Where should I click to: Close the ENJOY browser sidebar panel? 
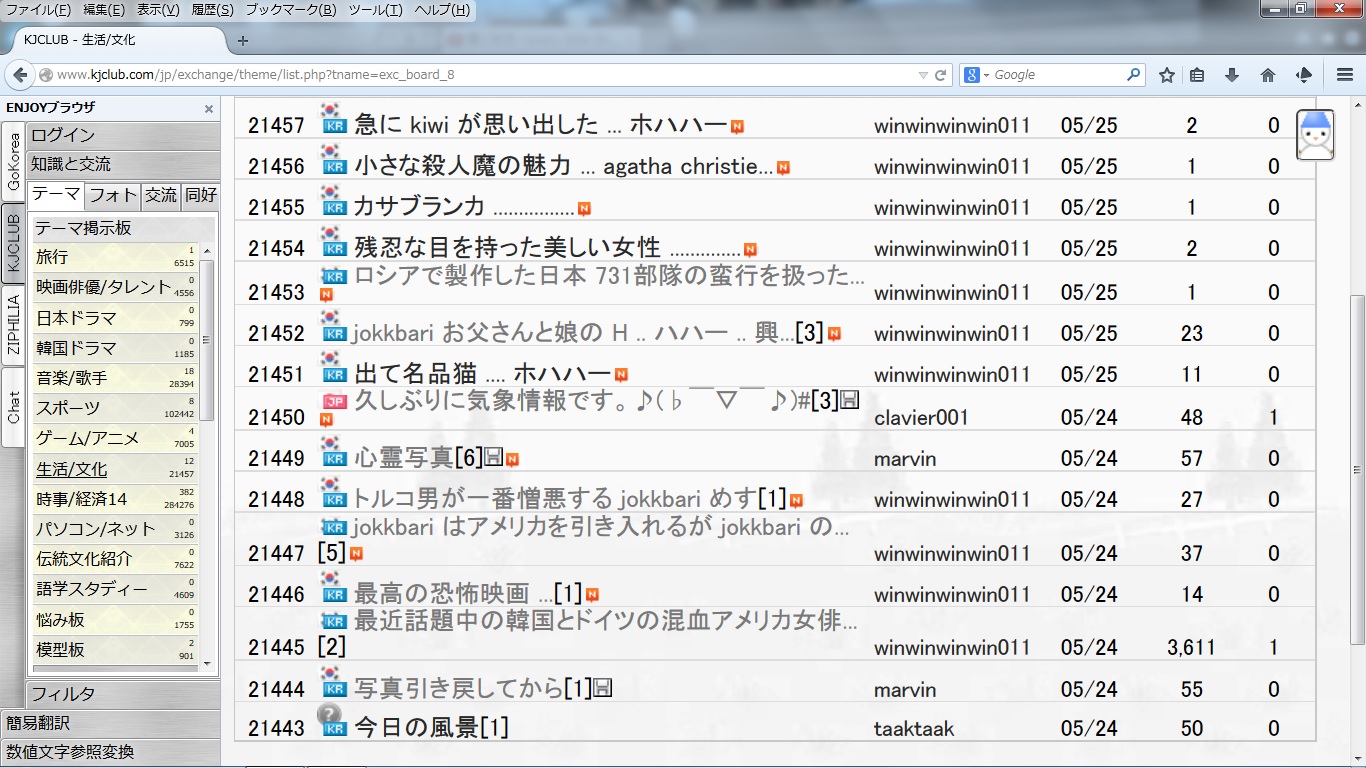click(x=209, y=109)
